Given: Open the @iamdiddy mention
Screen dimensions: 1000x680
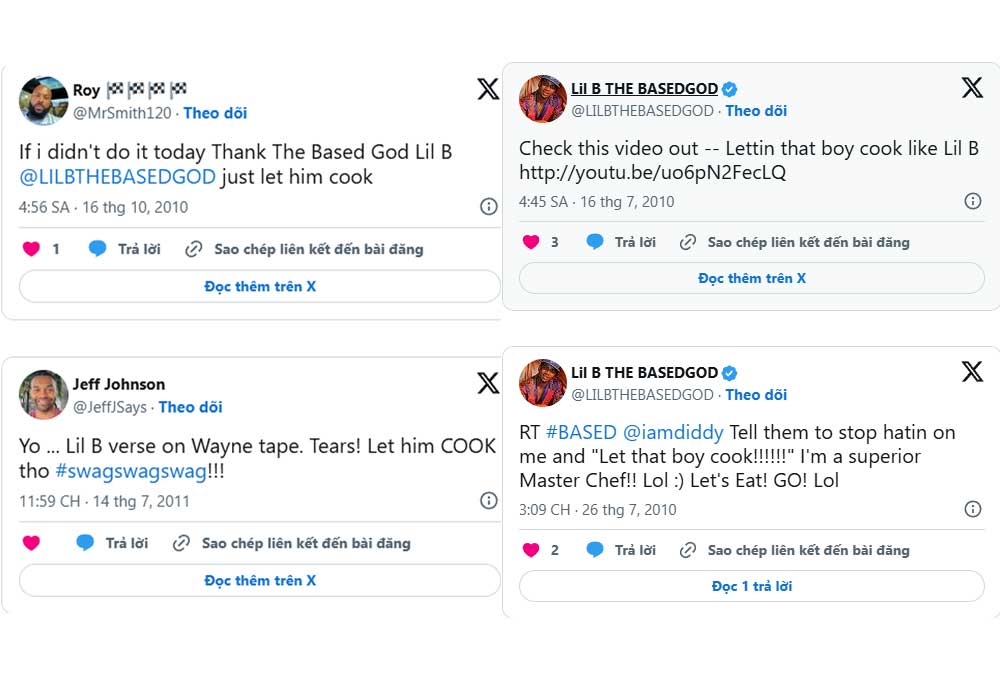Looking at the screenshot, I should [673, 432].
